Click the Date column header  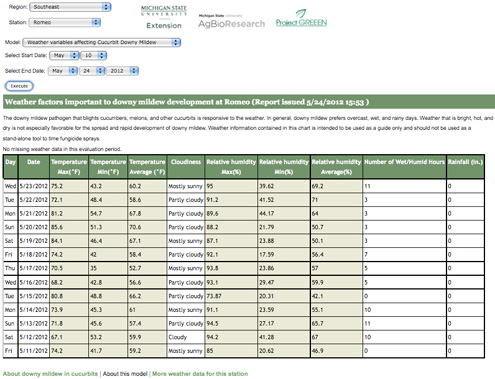tap(34, 167)
